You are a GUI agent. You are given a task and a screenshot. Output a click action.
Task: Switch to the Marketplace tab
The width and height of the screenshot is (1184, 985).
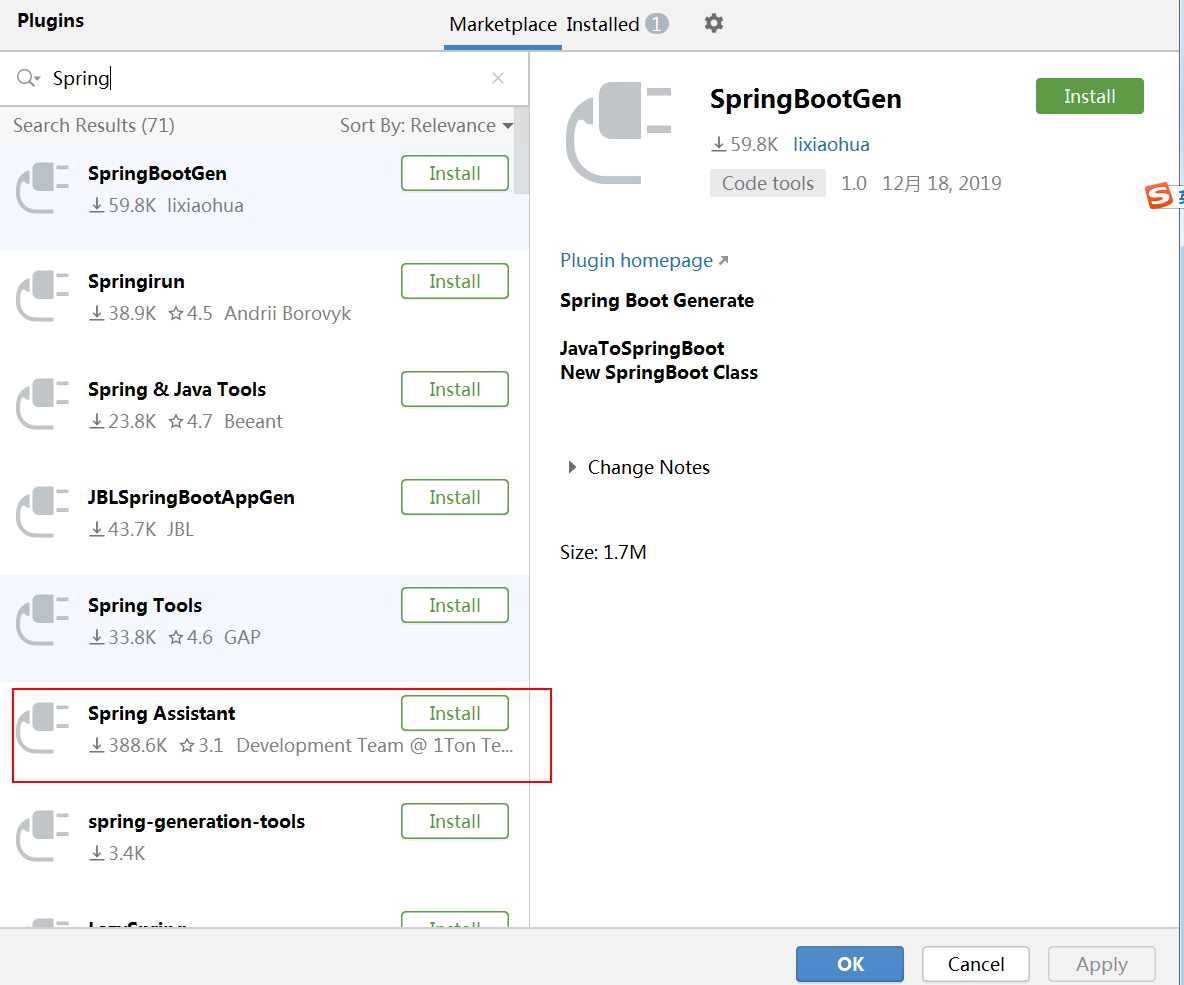[x=502, y=24]
